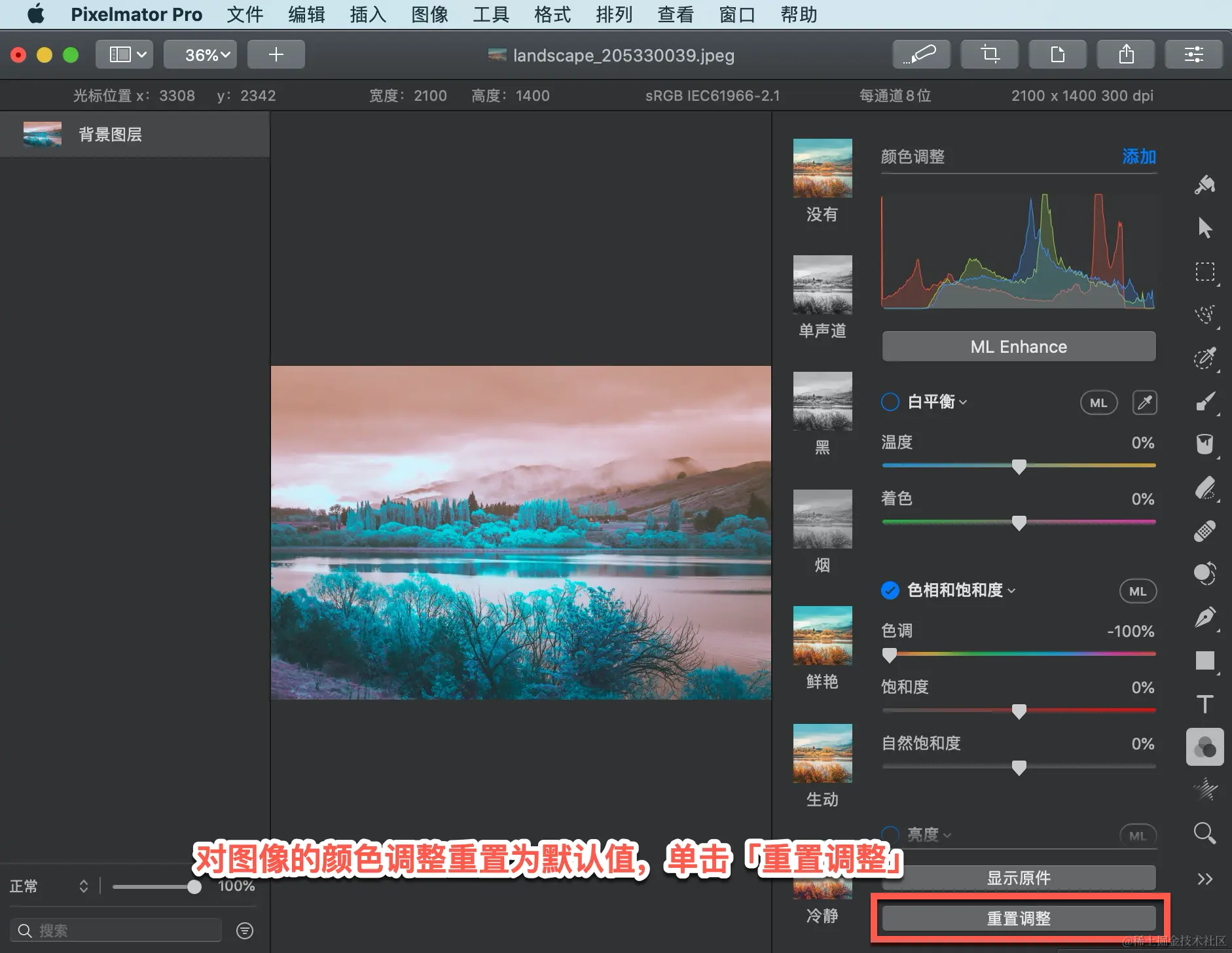This screenshot has height=953, width=1232.
Task: Expand the 色相和饱和度 options chevron
Action: 1011,591
